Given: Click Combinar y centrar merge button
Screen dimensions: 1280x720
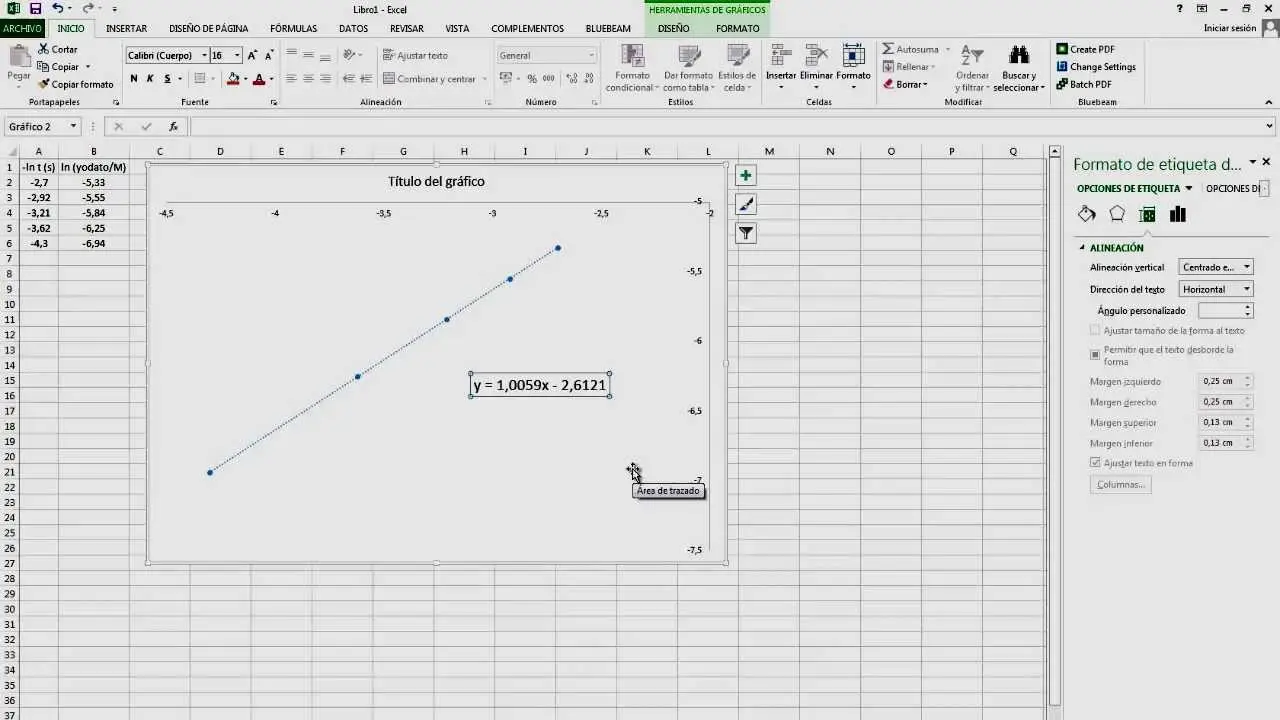Looking at the screenshot, I should click(430, 79).
